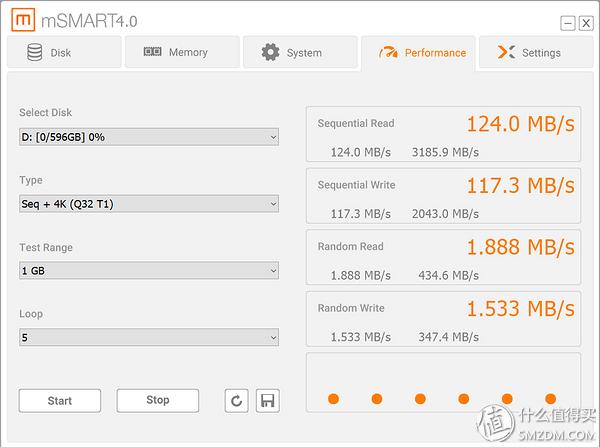Expand the Type dropdown Seq + 4K
Viewport: 600px width, 447px height.
(149, 204)
